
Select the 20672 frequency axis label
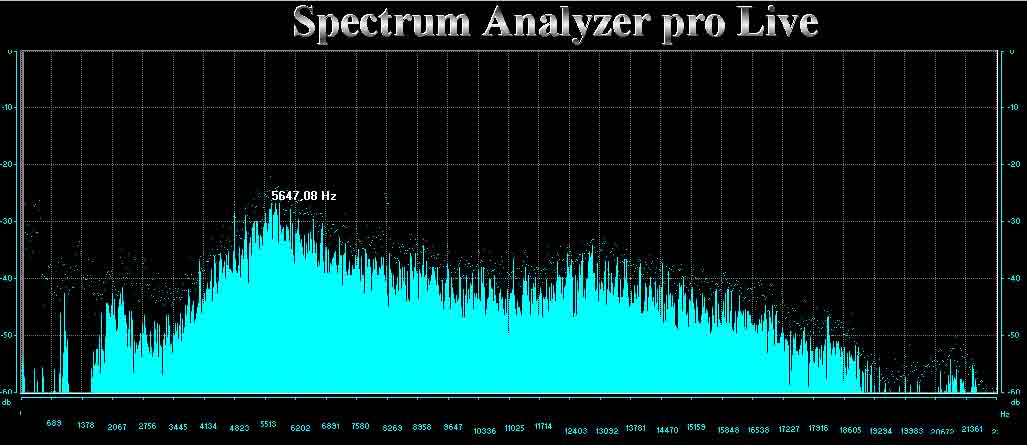click(942, 431)
